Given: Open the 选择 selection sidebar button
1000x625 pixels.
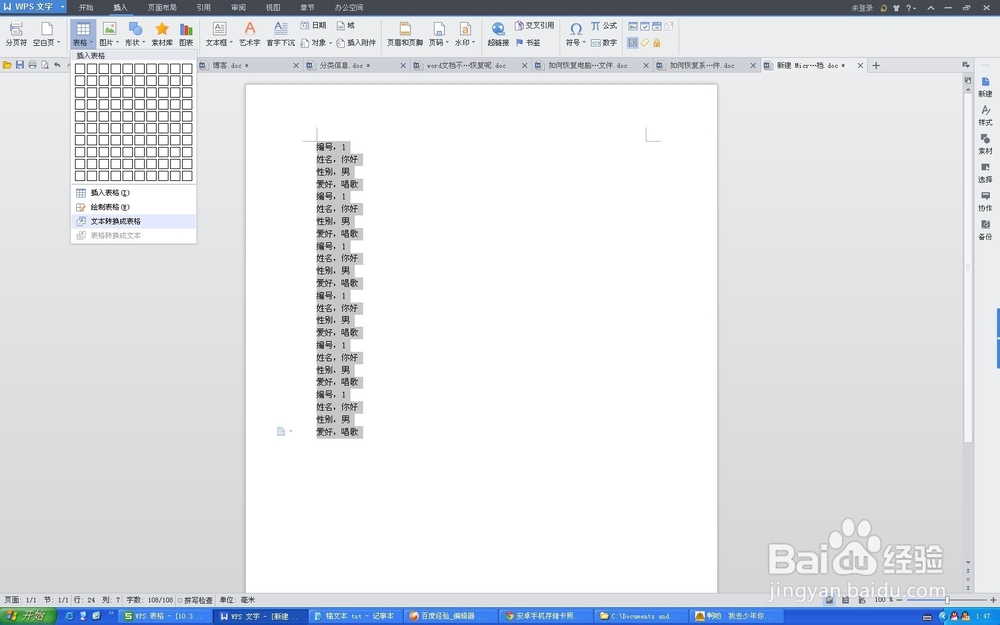Looking at the screenshot, I should (x=985, y=173).
